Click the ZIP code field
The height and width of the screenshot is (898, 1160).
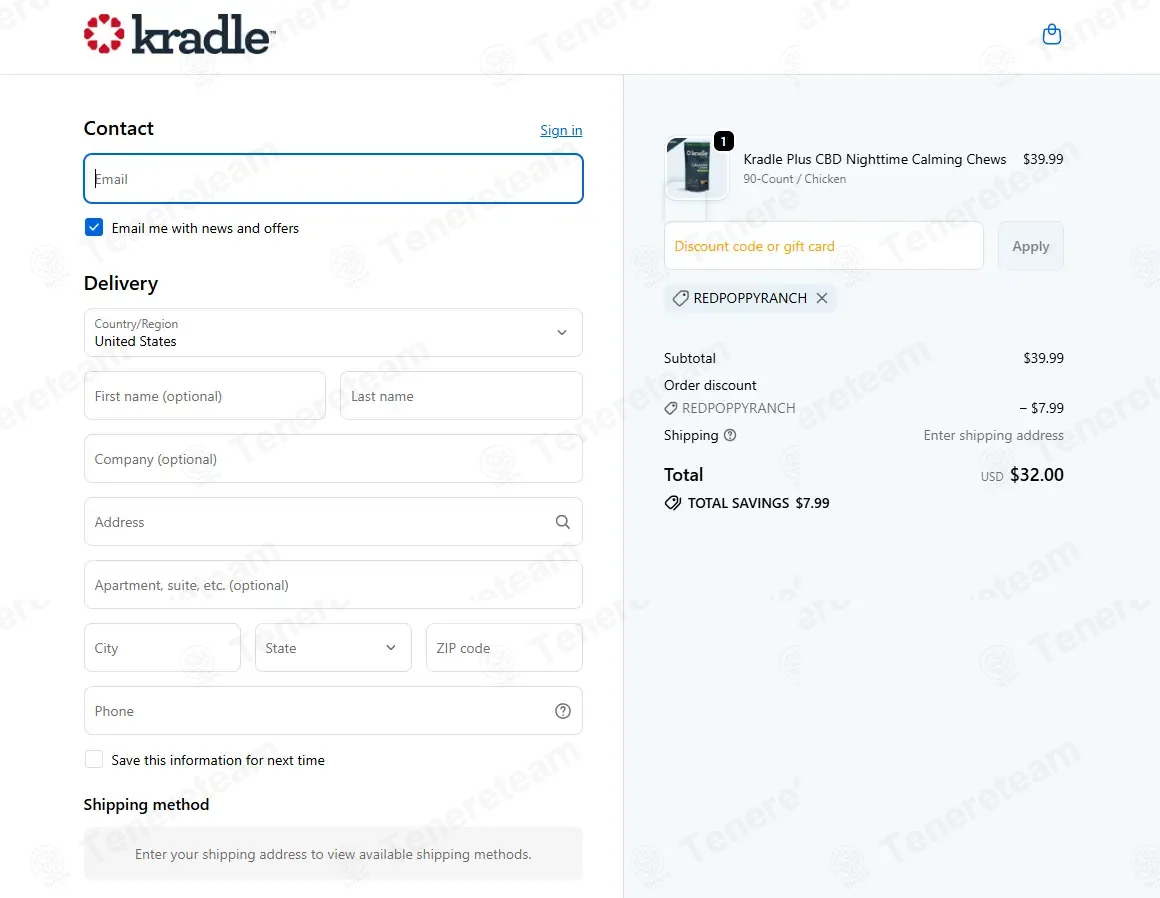click(504, 647)
